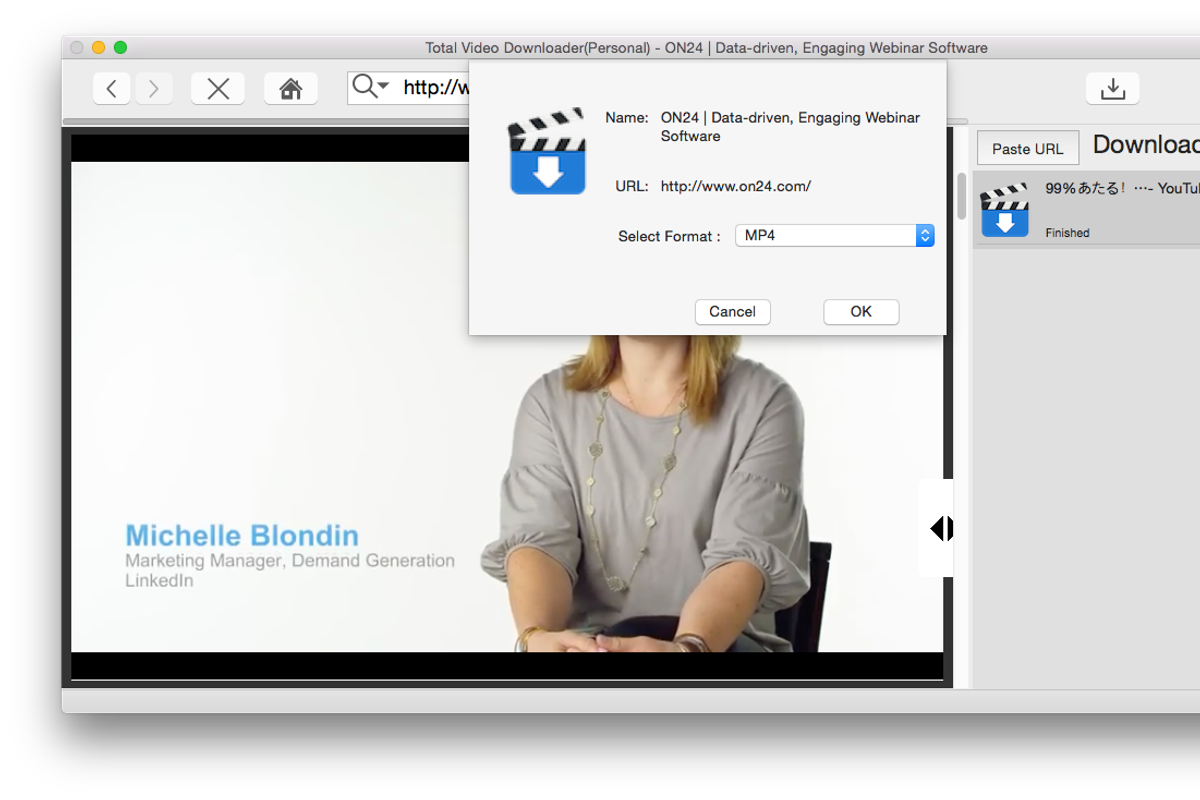Open the search magnifier dropdown

coord(371,87)
